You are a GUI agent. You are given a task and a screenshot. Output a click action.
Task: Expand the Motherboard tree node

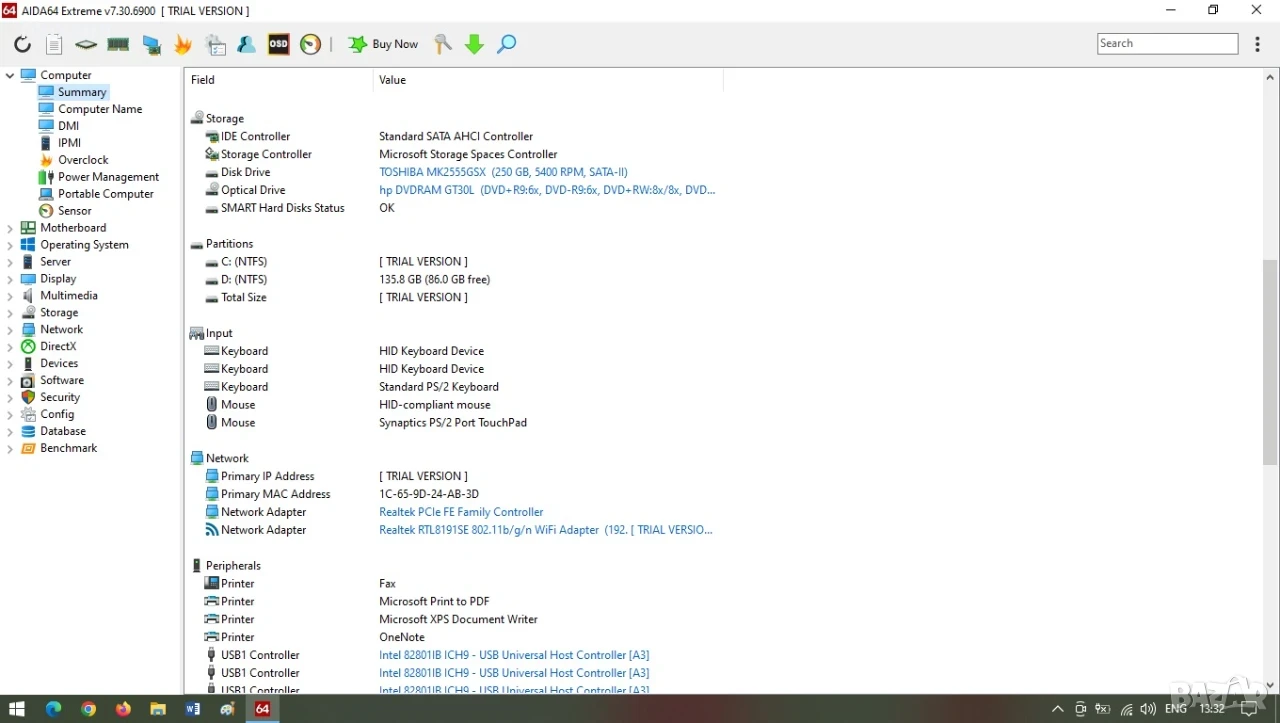[x=10, y=228]
